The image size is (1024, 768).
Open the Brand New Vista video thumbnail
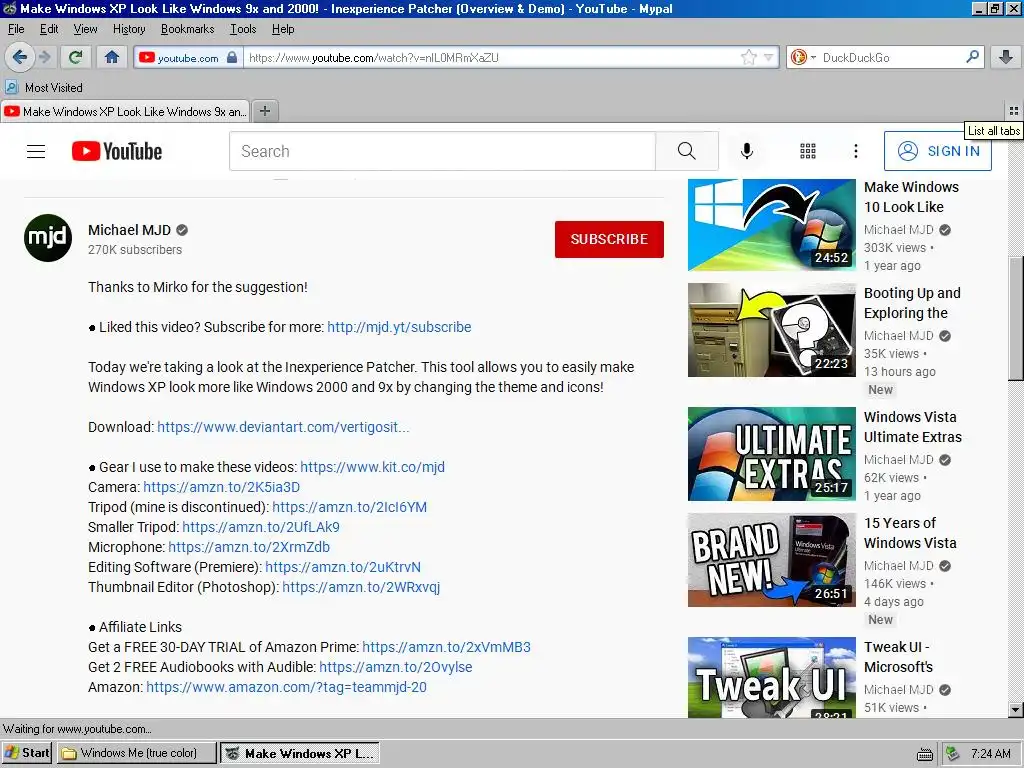771,560
